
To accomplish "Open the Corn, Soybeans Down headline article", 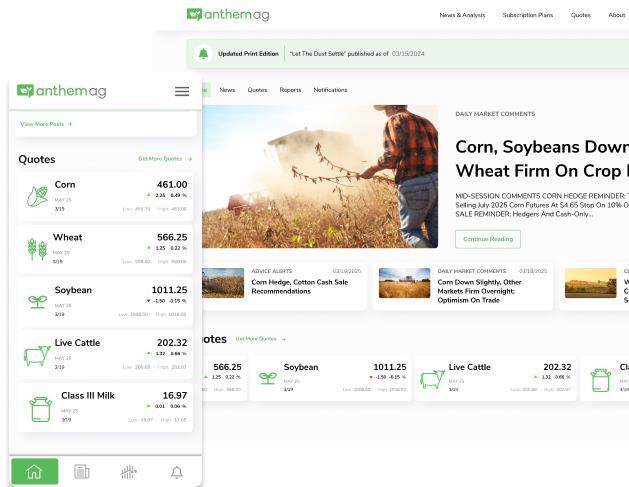I will (542, 159).
